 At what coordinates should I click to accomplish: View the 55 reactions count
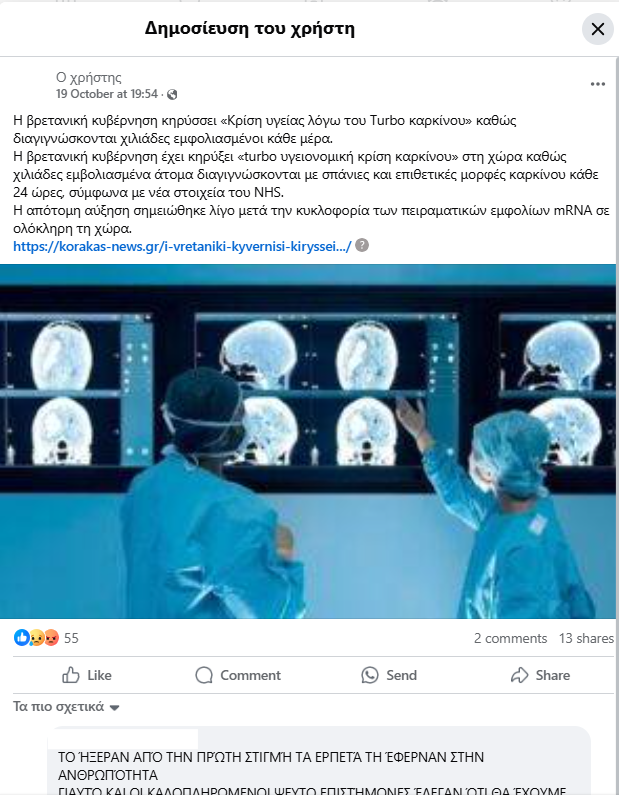(x=71, y=638)
